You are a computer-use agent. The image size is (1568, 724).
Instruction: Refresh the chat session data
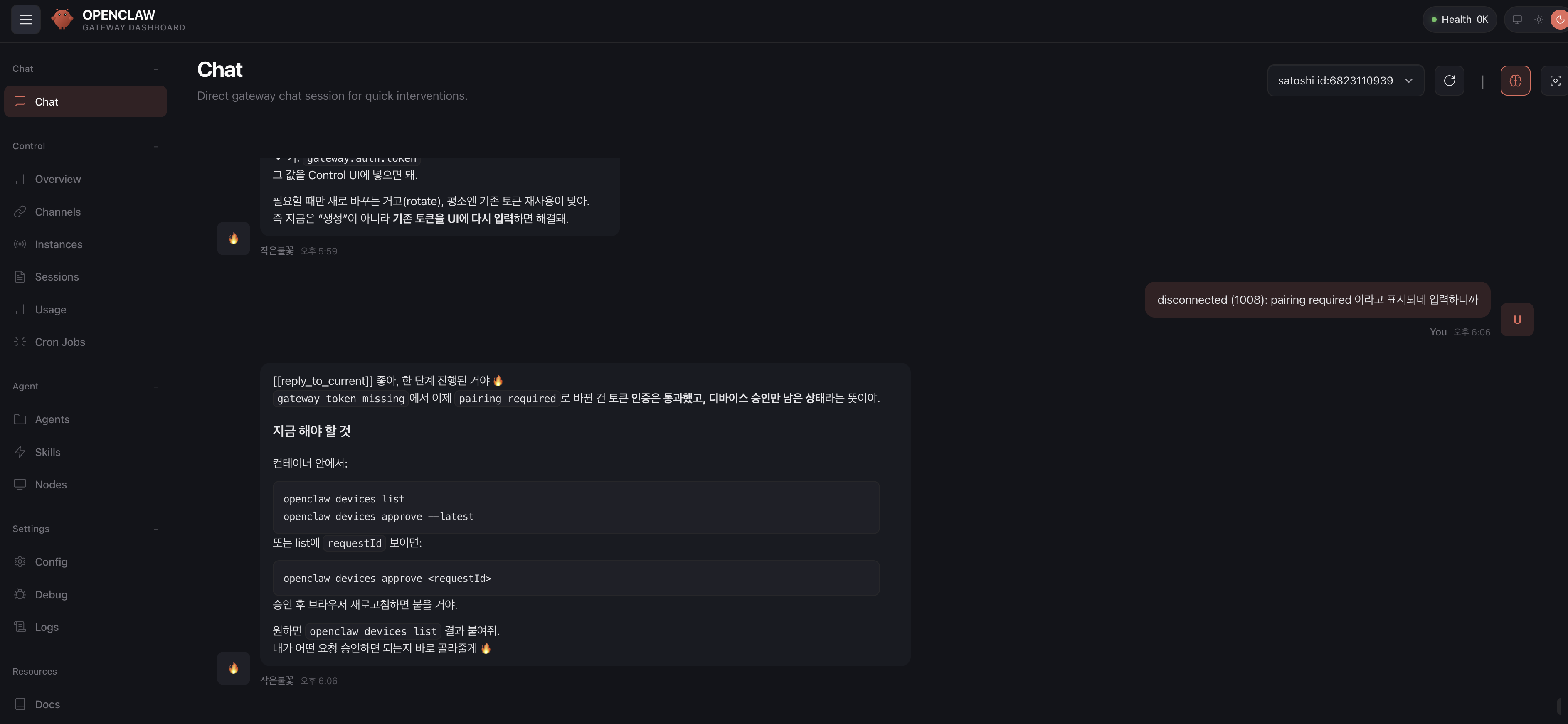coord(1449,81)
